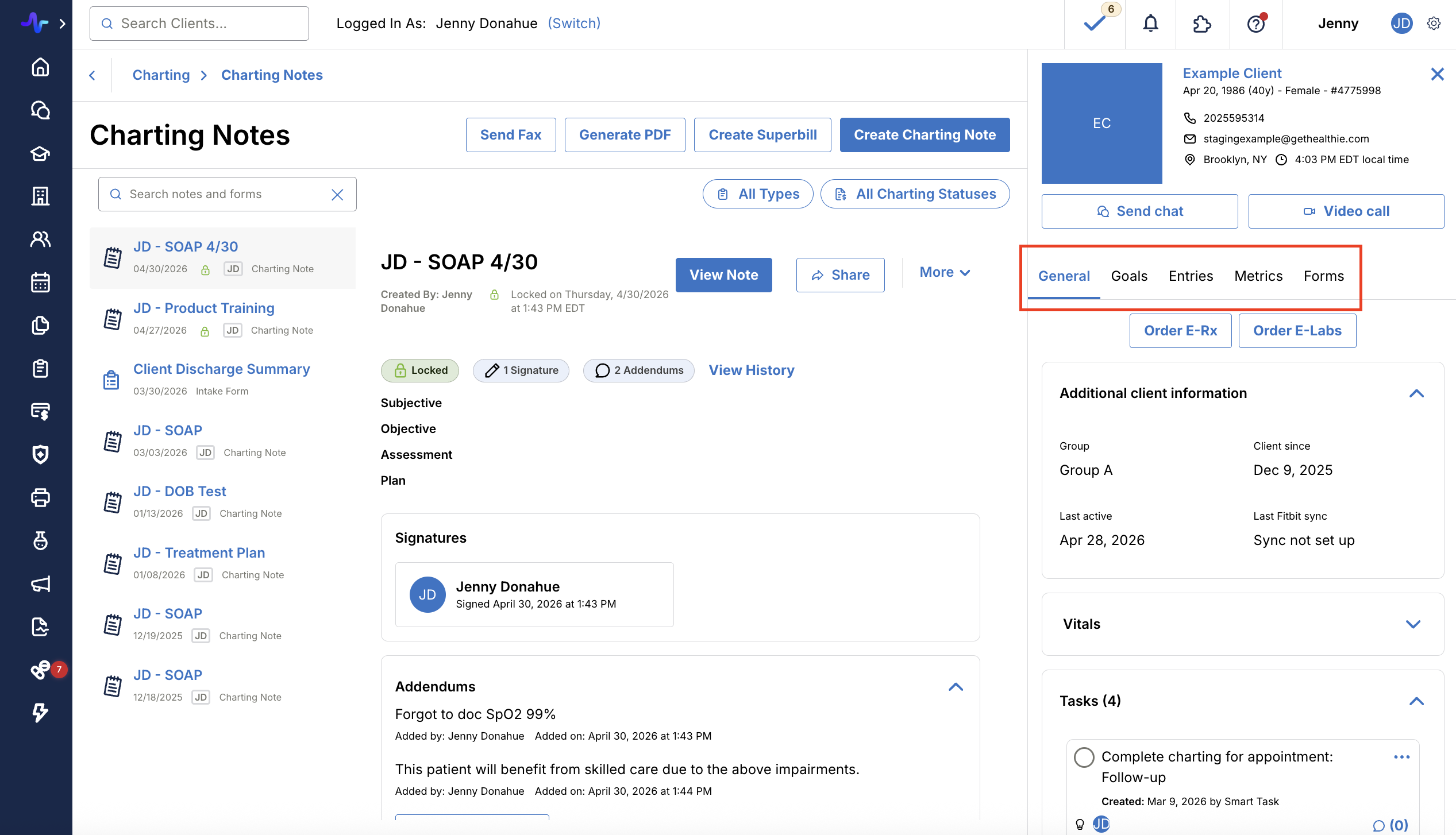The width and height of the screenshot is (1456, 835).
Task: Switch to the Goals tab
Action: (1129, 276)
